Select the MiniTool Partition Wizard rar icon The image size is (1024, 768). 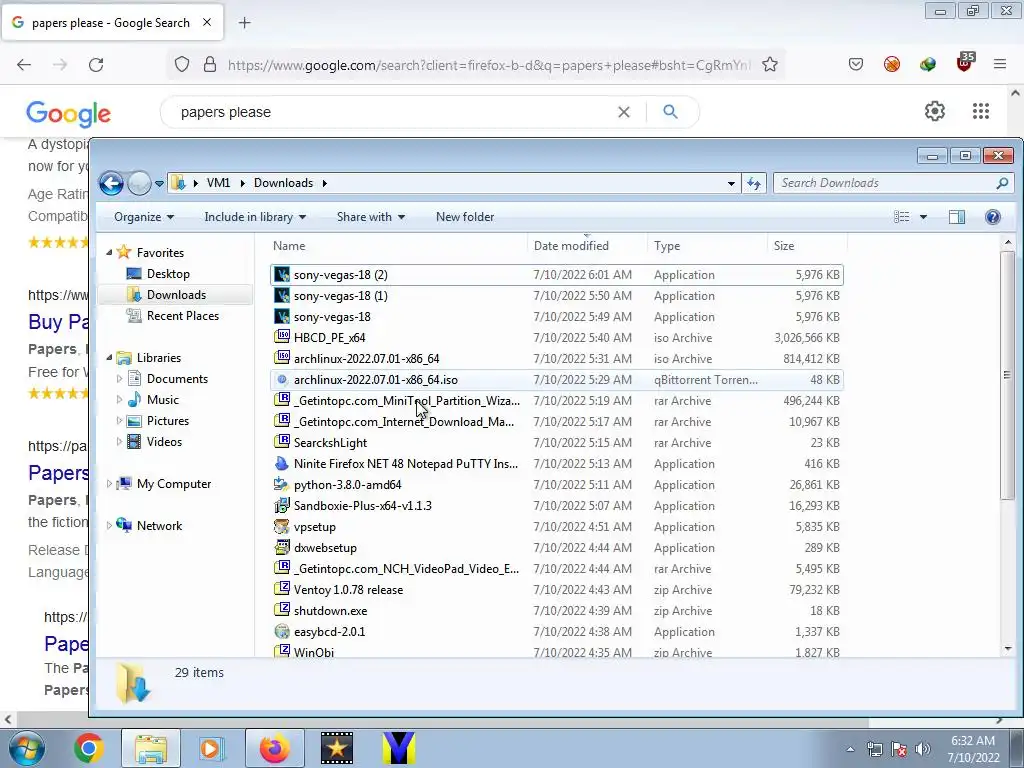click(281, 400)
